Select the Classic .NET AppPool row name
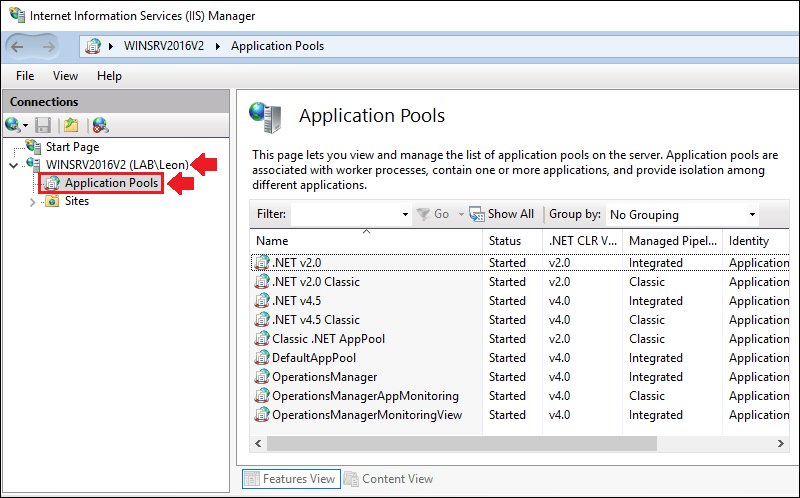 [x=329, y=338]
